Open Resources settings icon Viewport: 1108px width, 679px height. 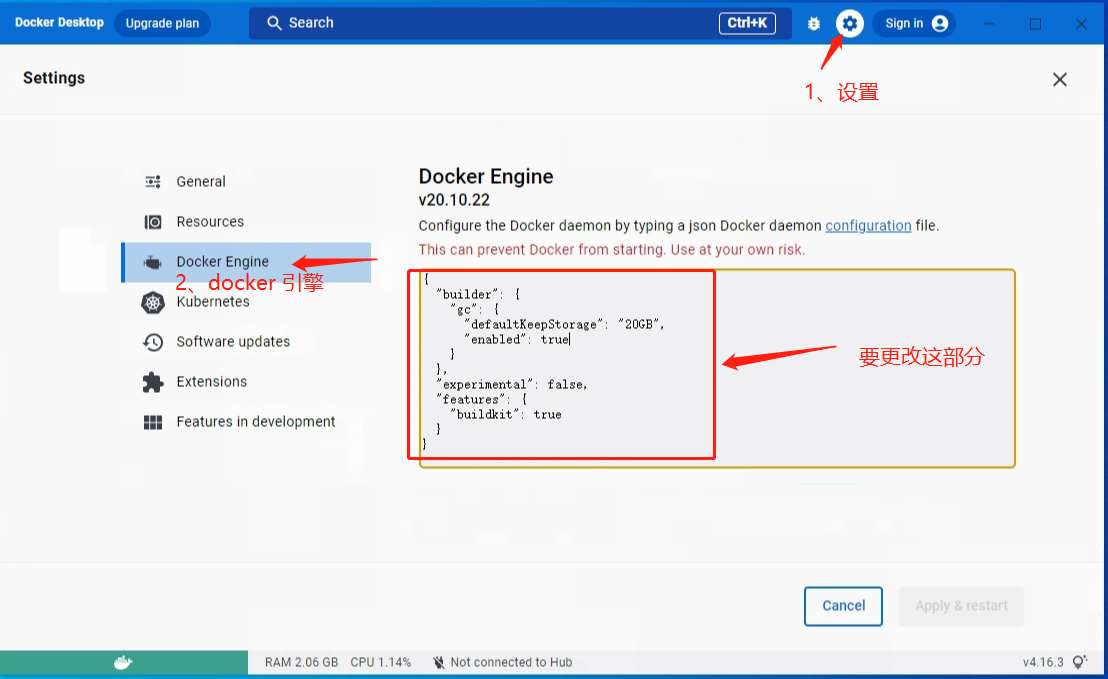point(152,221)
